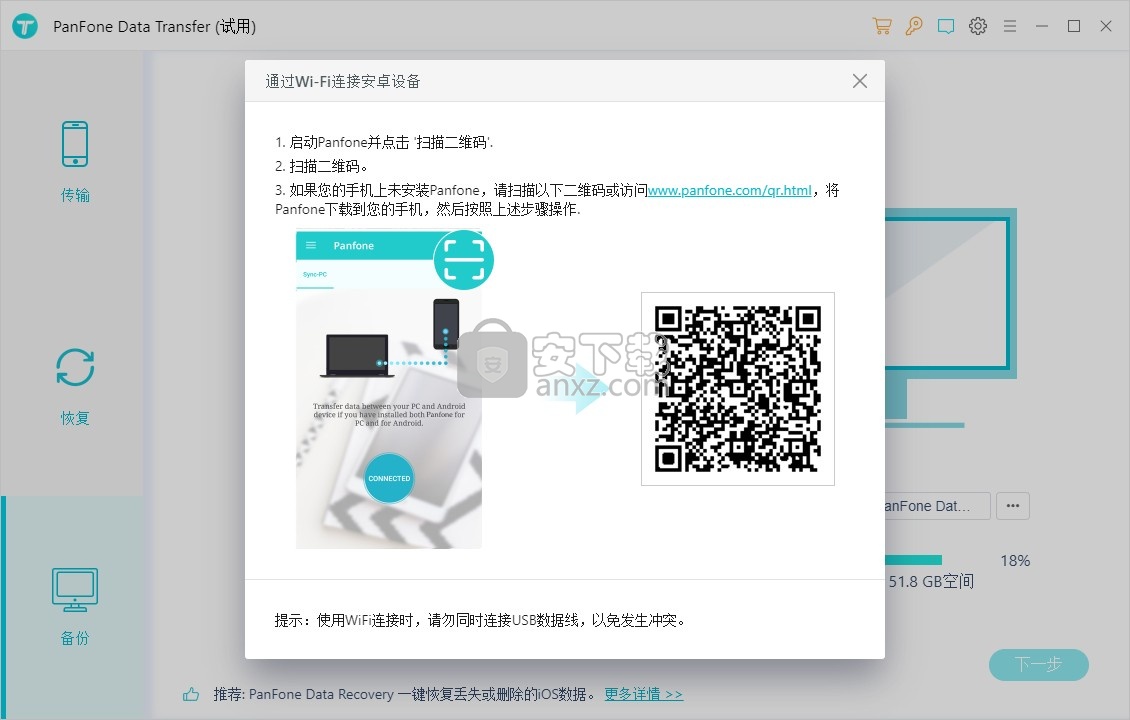The width and height of the screenshot is (1130, 720).
Task: Click the dialog title 通过Wi-Fi连接安卓设备
Action: 343,81
